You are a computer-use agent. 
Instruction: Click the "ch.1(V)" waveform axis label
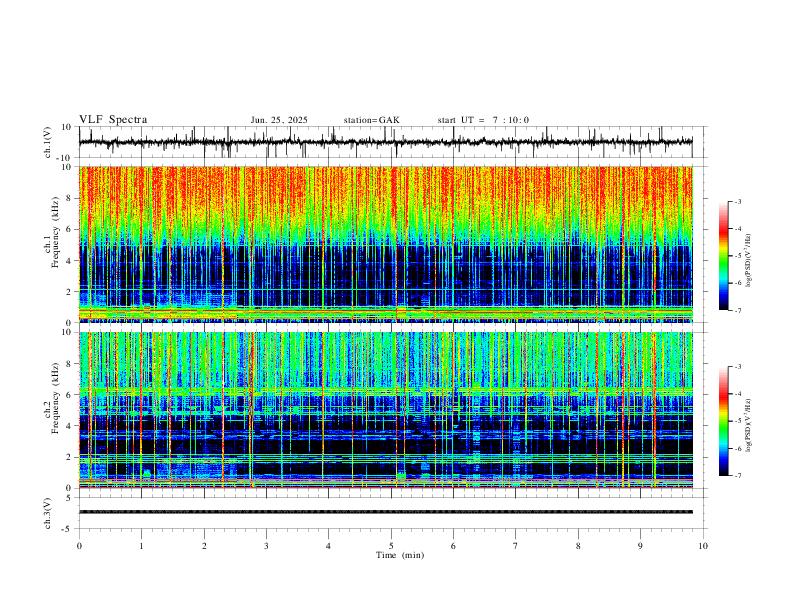(48, 142)
